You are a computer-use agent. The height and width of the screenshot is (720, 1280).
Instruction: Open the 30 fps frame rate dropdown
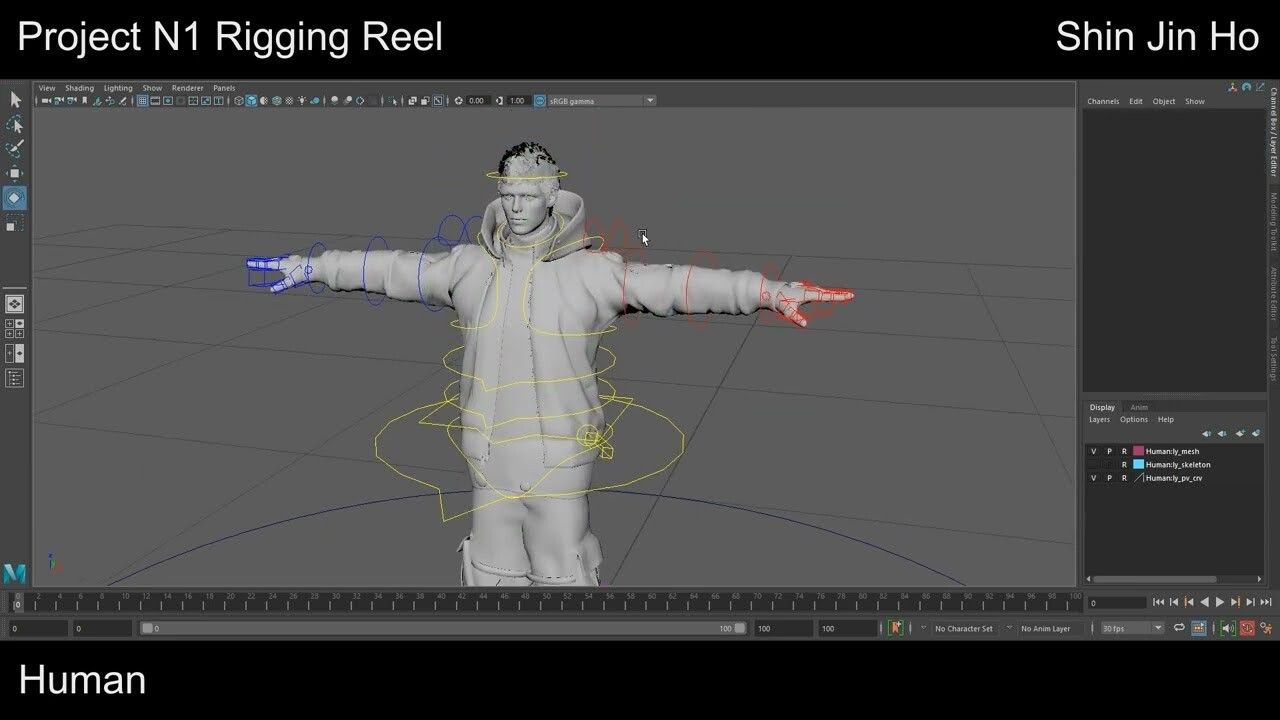(1158, 628)
